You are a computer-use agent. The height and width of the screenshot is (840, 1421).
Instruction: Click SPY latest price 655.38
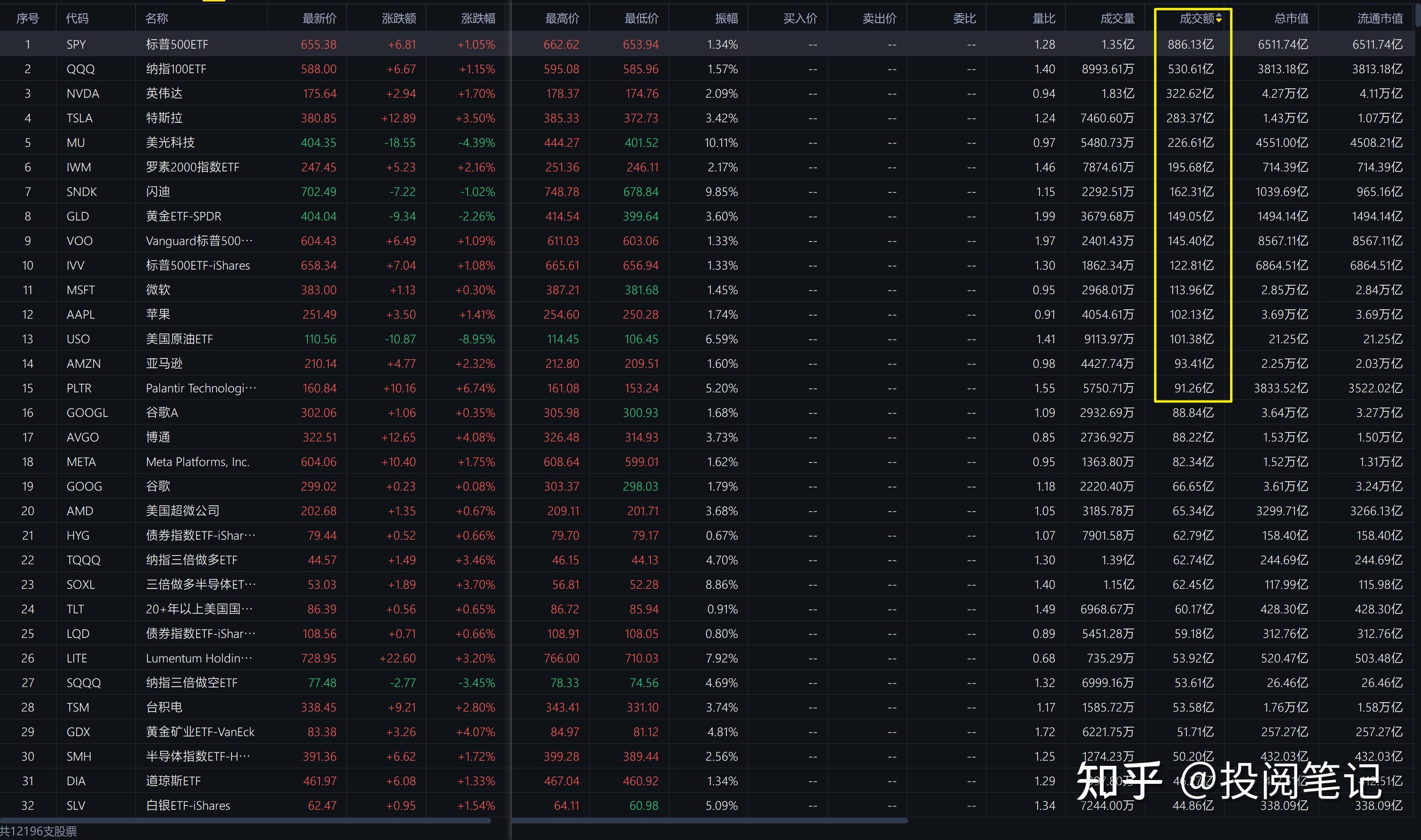pyautogui.click(x=319, y=44)
